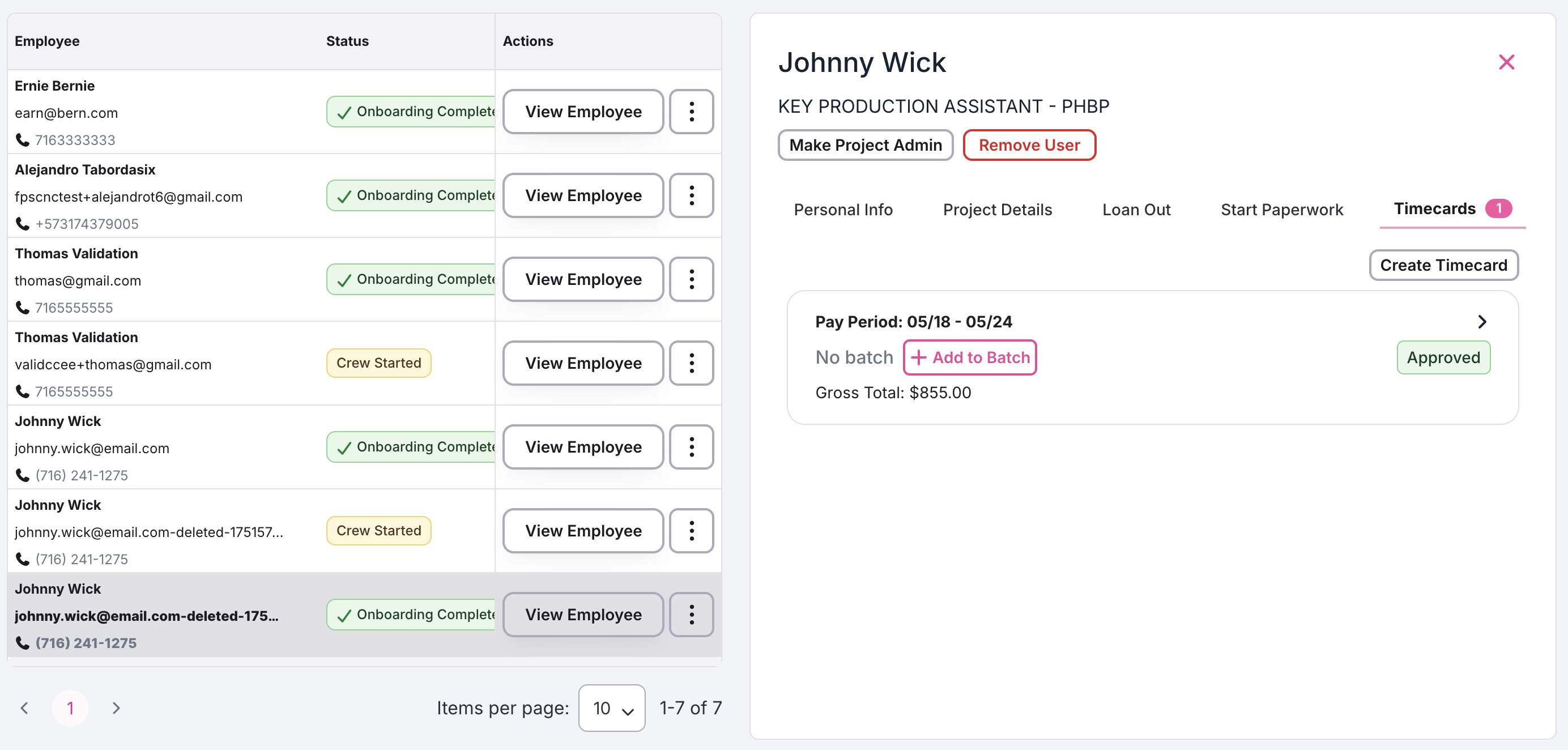Open more actions for Ernie Bernie

point(691,112)
